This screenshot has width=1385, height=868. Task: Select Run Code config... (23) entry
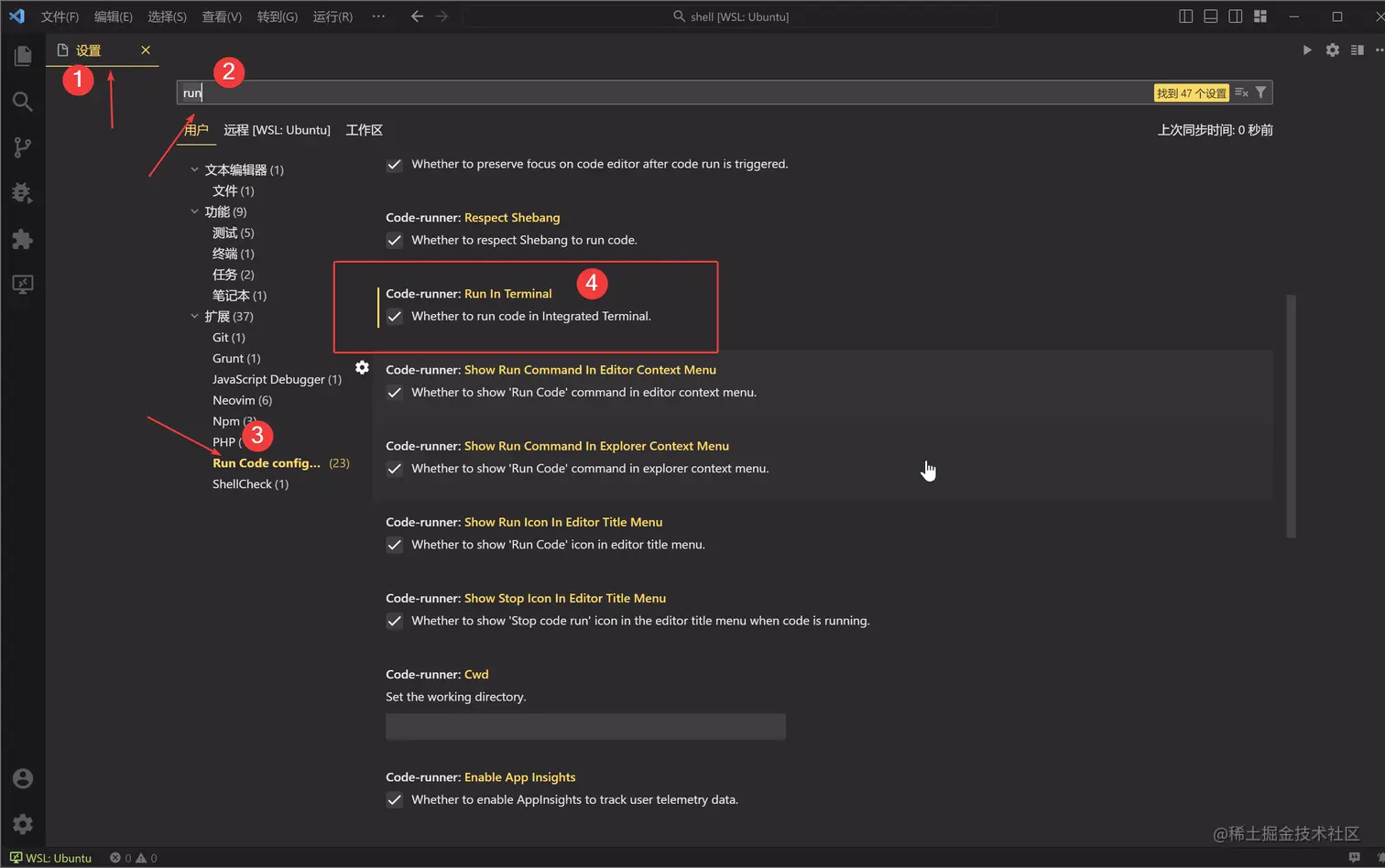(280, 463)
